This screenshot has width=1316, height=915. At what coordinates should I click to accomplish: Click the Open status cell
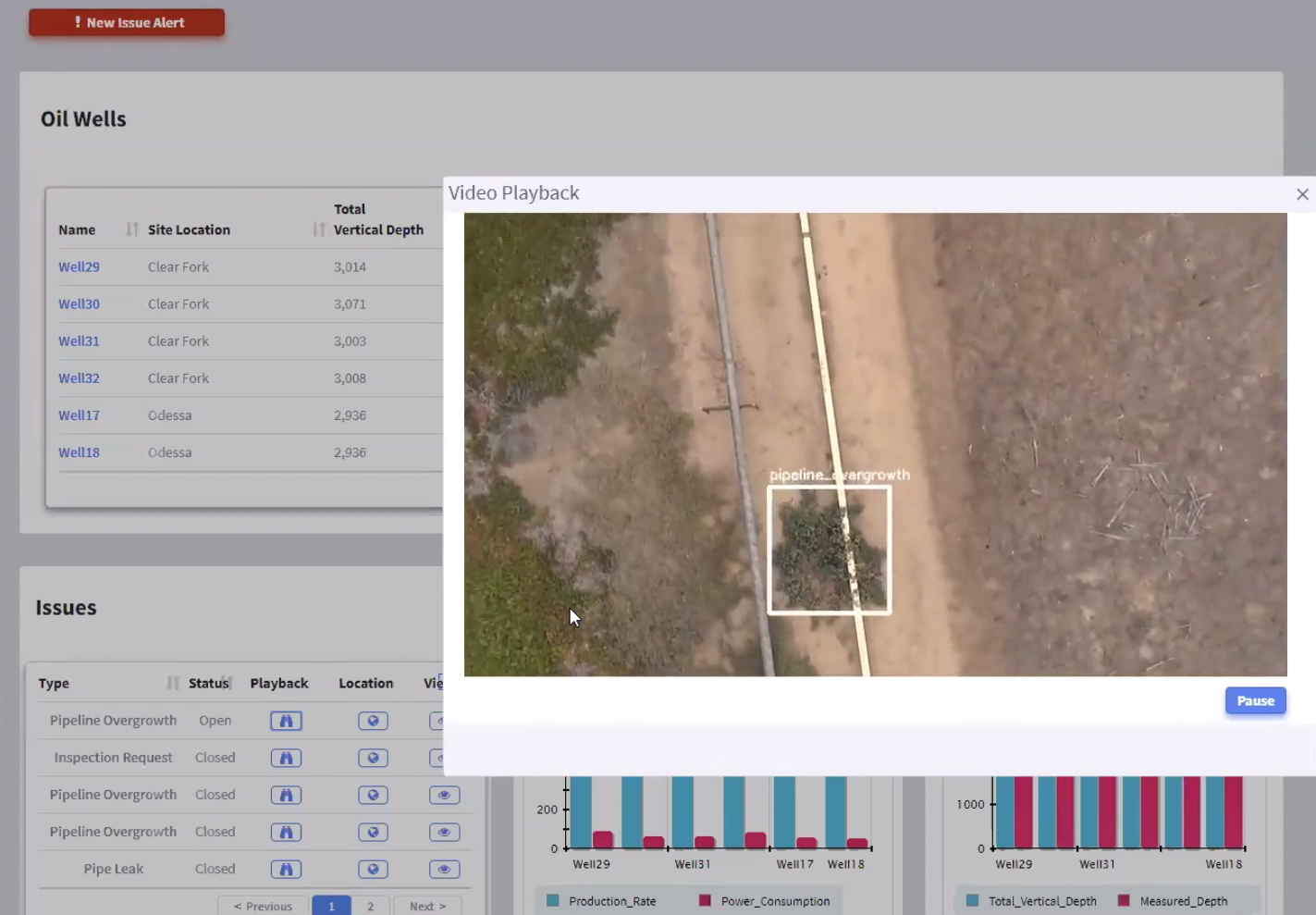pos(215,721)
